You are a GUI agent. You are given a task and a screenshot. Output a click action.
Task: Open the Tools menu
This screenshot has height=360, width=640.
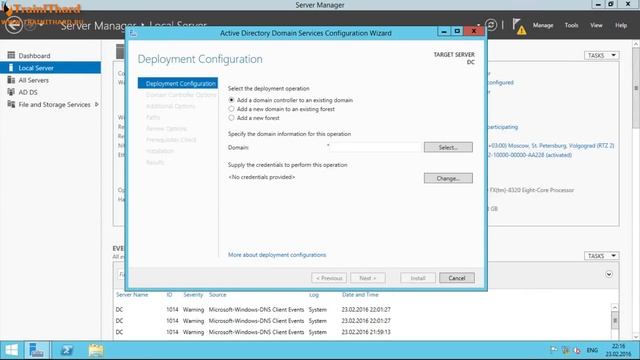(x=571, y=25)
